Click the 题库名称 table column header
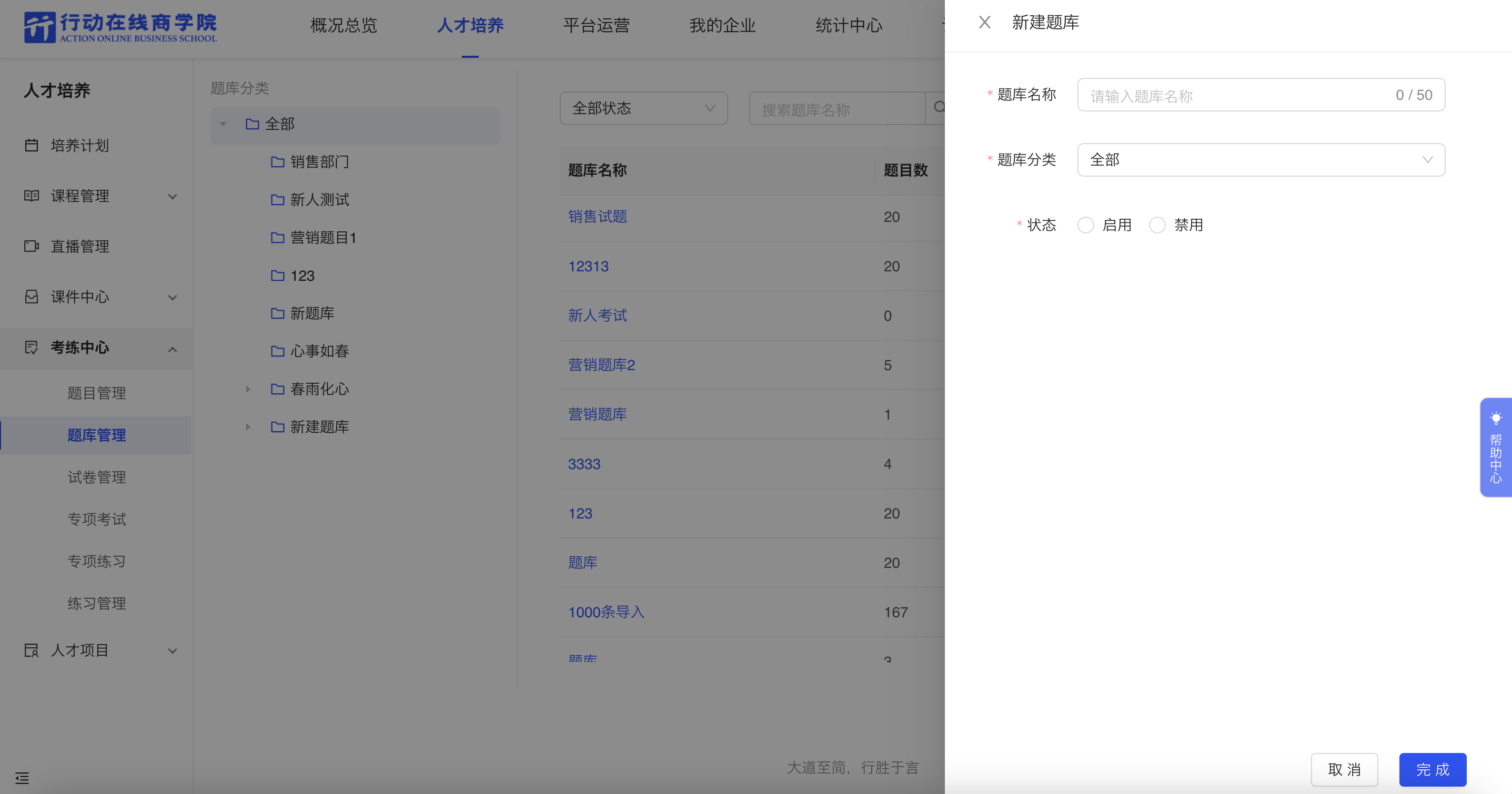Screen dimensions: 1512x794 pyautogui.click(x=598, y=170)
